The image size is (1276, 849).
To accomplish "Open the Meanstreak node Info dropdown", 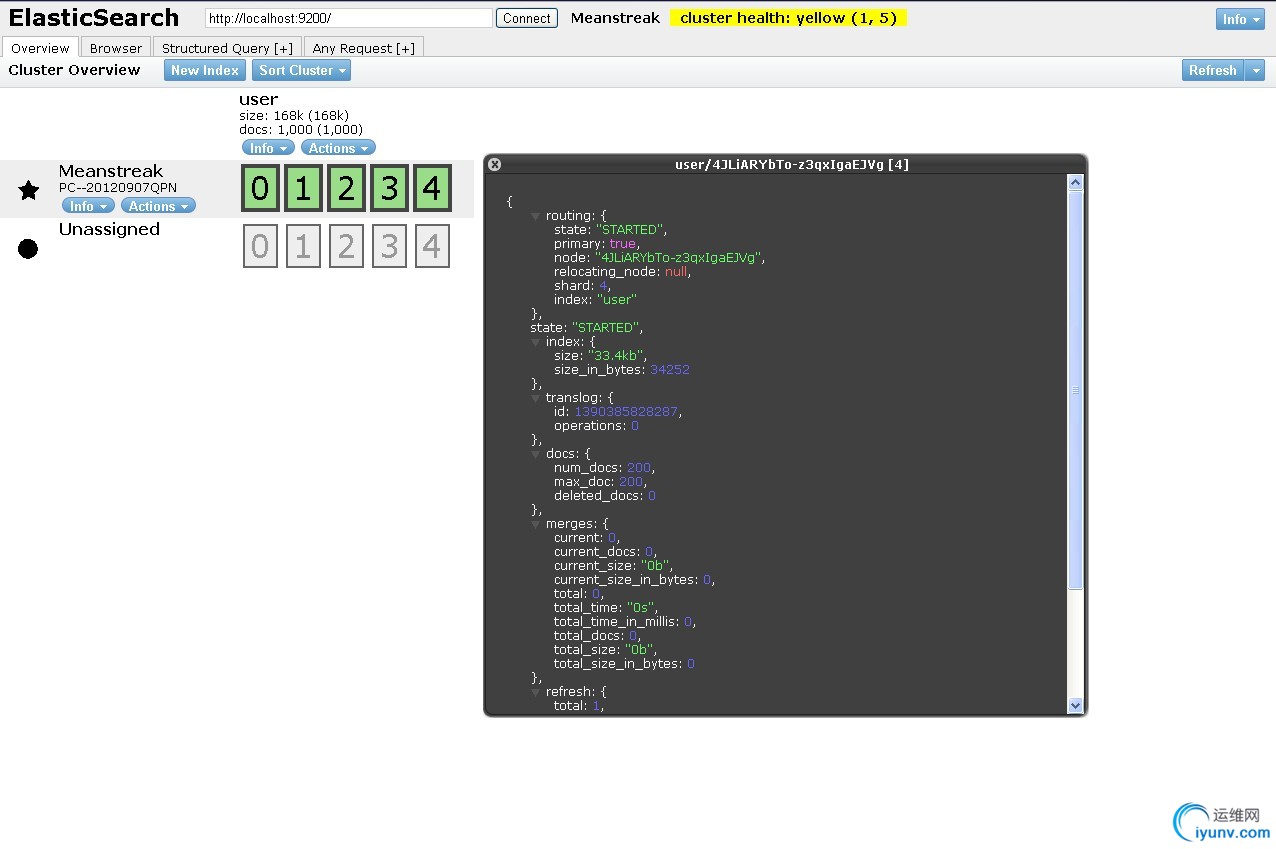I will (x=88, y=206).
